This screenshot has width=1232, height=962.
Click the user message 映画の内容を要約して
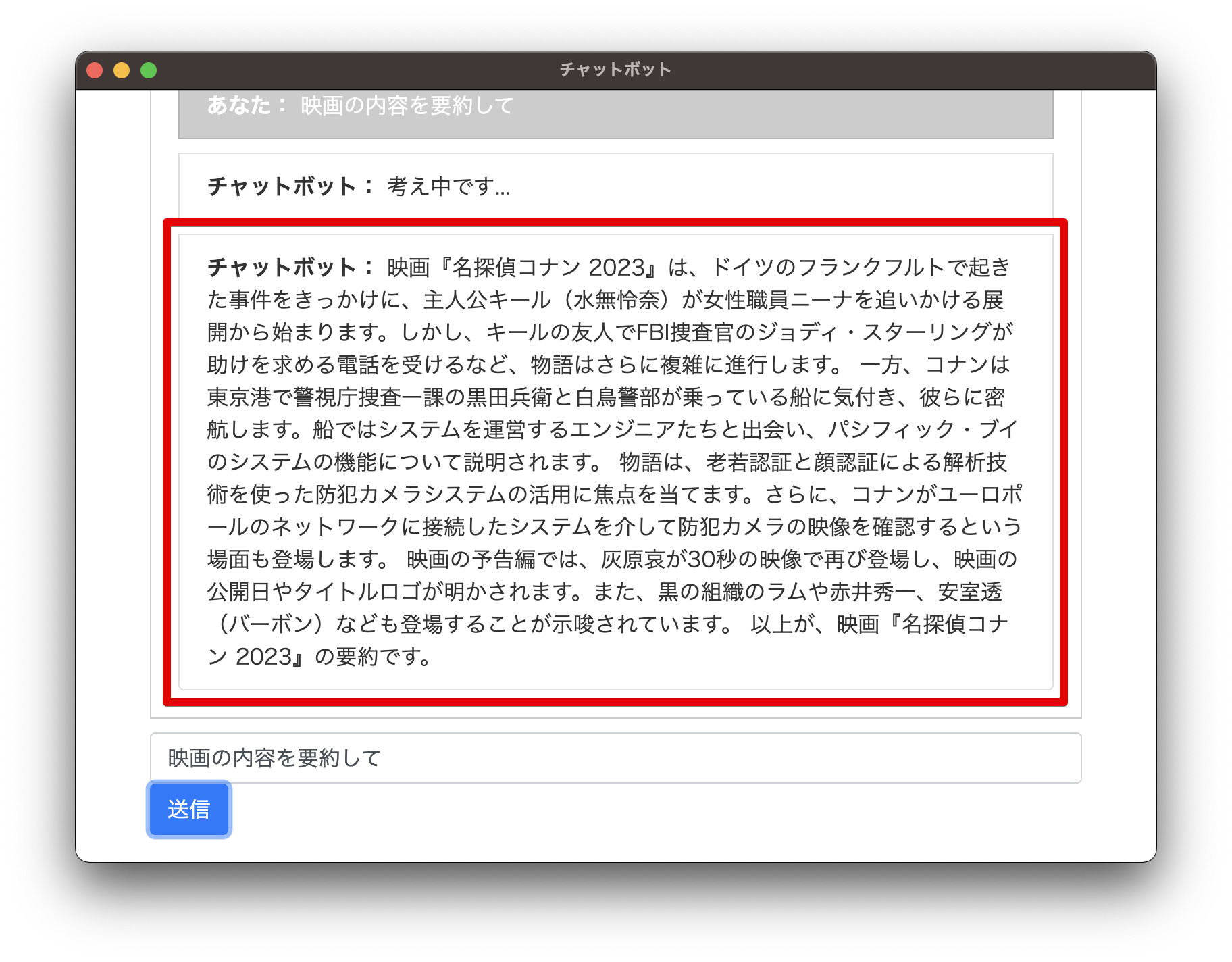[x=407, y=105]
